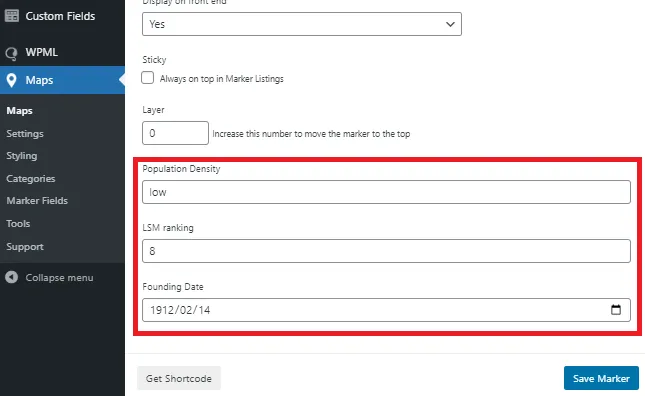Open the Marker Fields submenu
Viewport: 645px width, 396px height.
pos(37,201)
